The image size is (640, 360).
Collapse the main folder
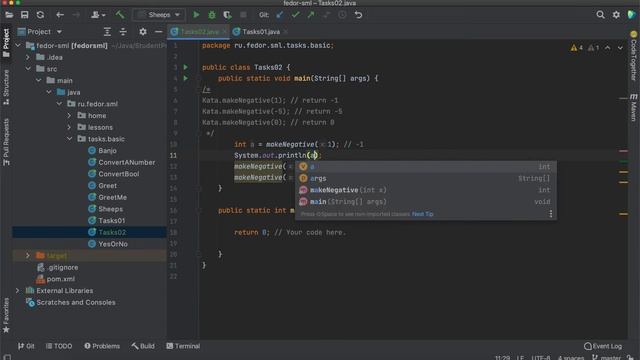(x=38, y=81)
